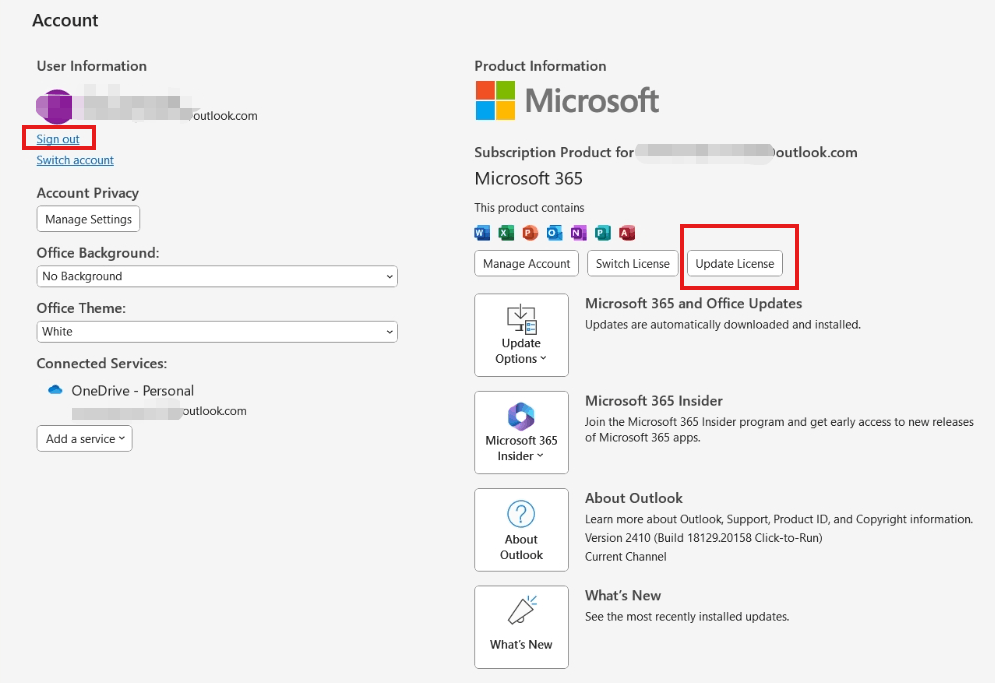Screen dimensions: 995x683
Task: Click the PowerPoint icon under product contents
Action: click(528, 232)
